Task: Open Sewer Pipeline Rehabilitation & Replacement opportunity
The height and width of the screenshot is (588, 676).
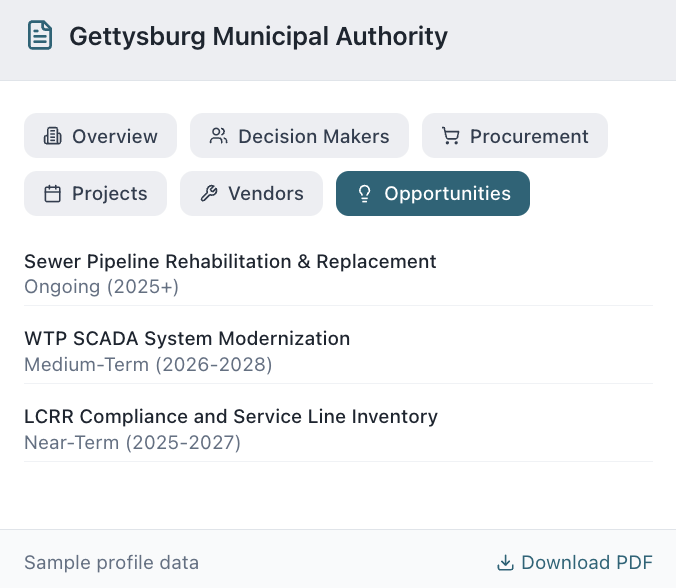Action: 230,262
